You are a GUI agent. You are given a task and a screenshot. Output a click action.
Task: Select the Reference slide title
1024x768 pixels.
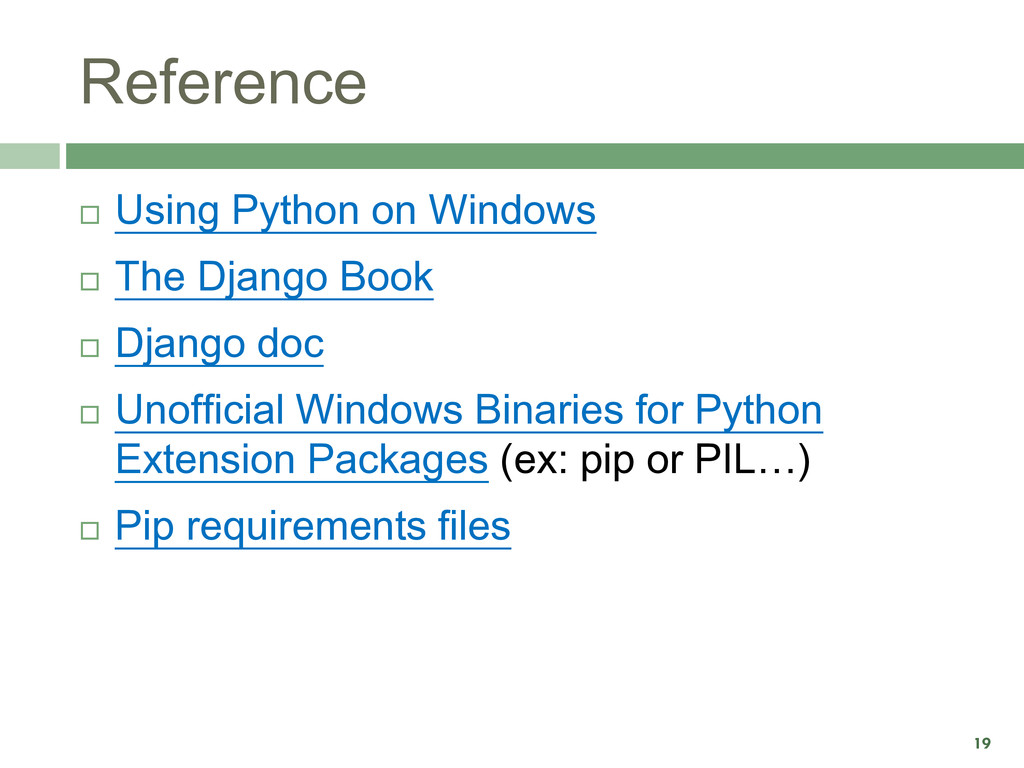[x=223, y=82]
